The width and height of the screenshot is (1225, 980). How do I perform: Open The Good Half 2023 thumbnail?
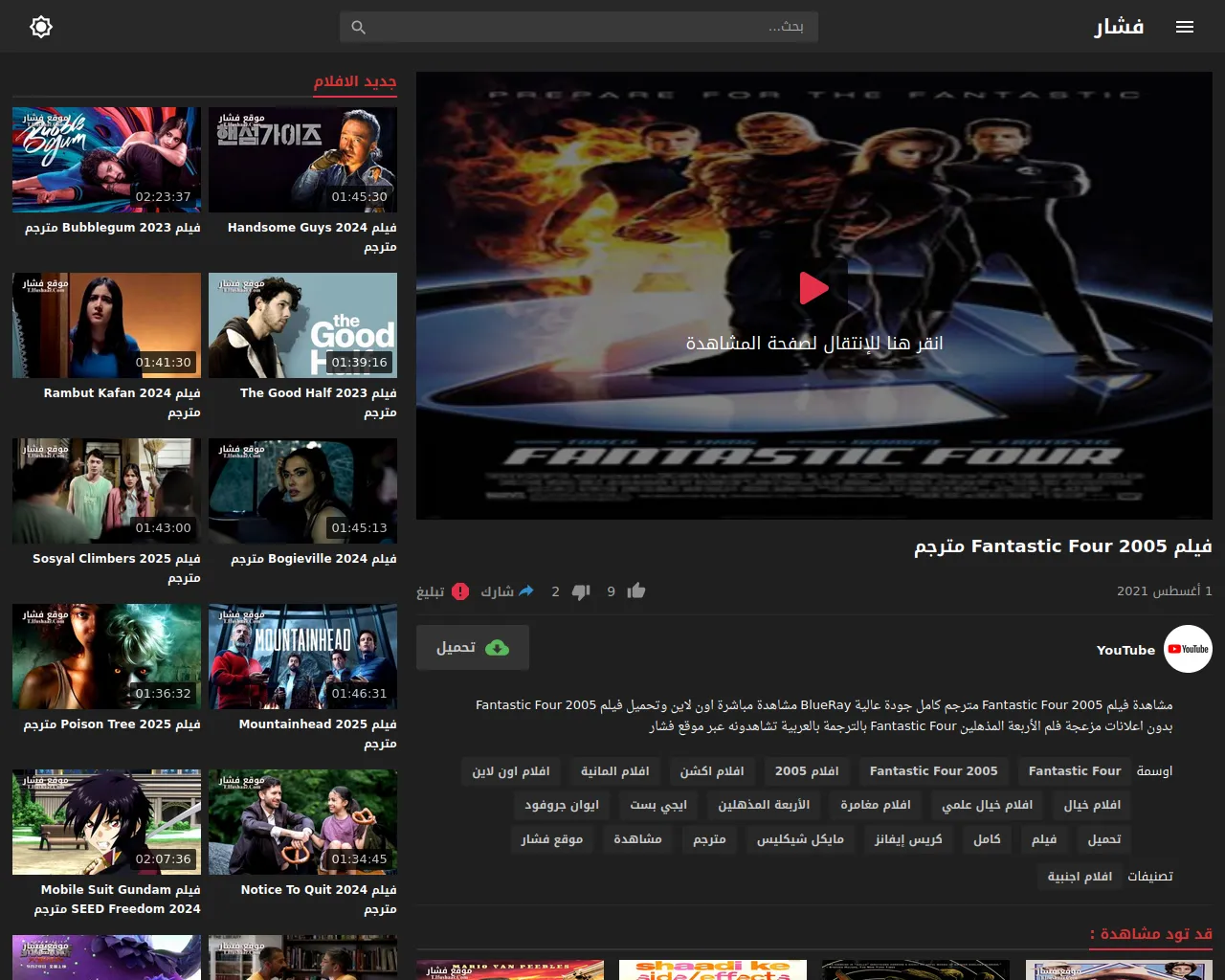point(302,325)
